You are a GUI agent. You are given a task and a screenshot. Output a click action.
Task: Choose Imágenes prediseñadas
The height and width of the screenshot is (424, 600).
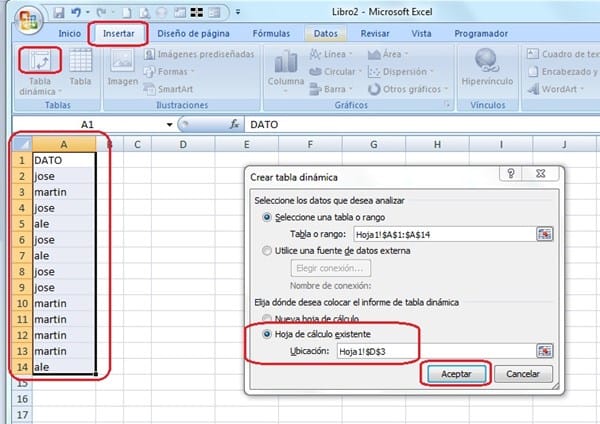click(199, 54)
